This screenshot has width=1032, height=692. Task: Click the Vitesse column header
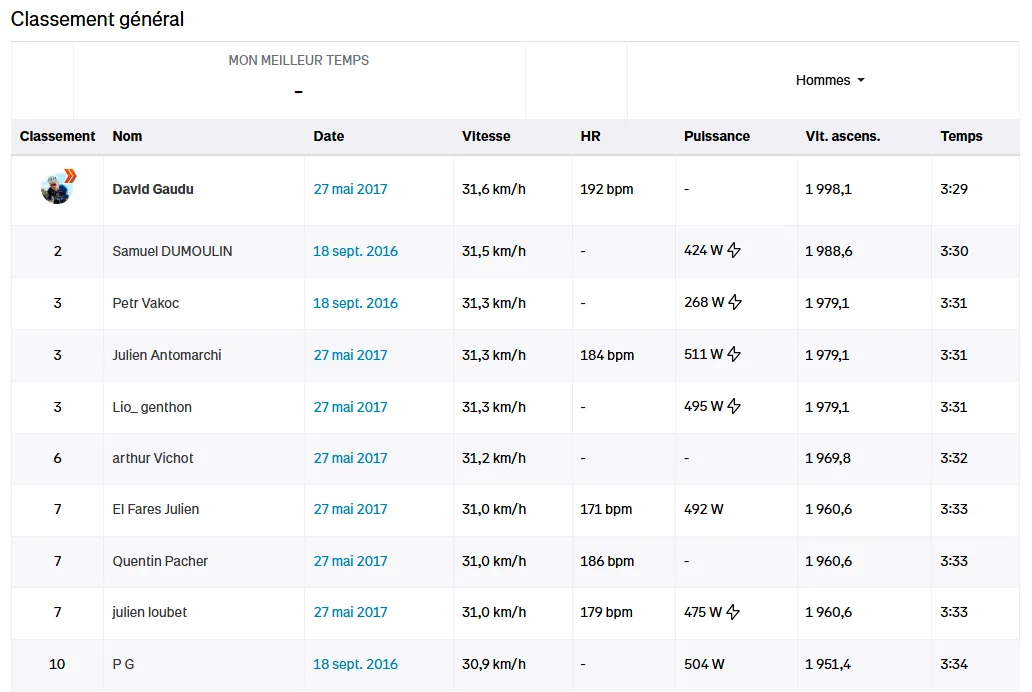(486, 136)
